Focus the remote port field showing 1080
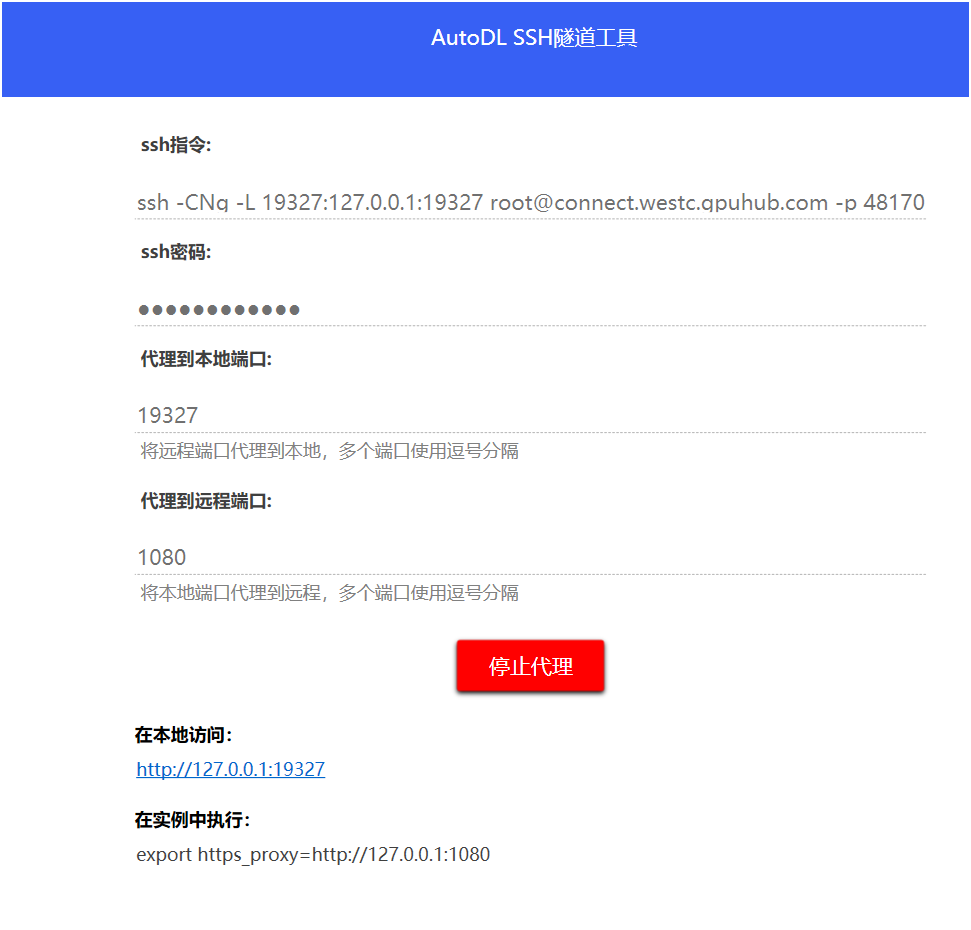 click(x=530, y=557)
